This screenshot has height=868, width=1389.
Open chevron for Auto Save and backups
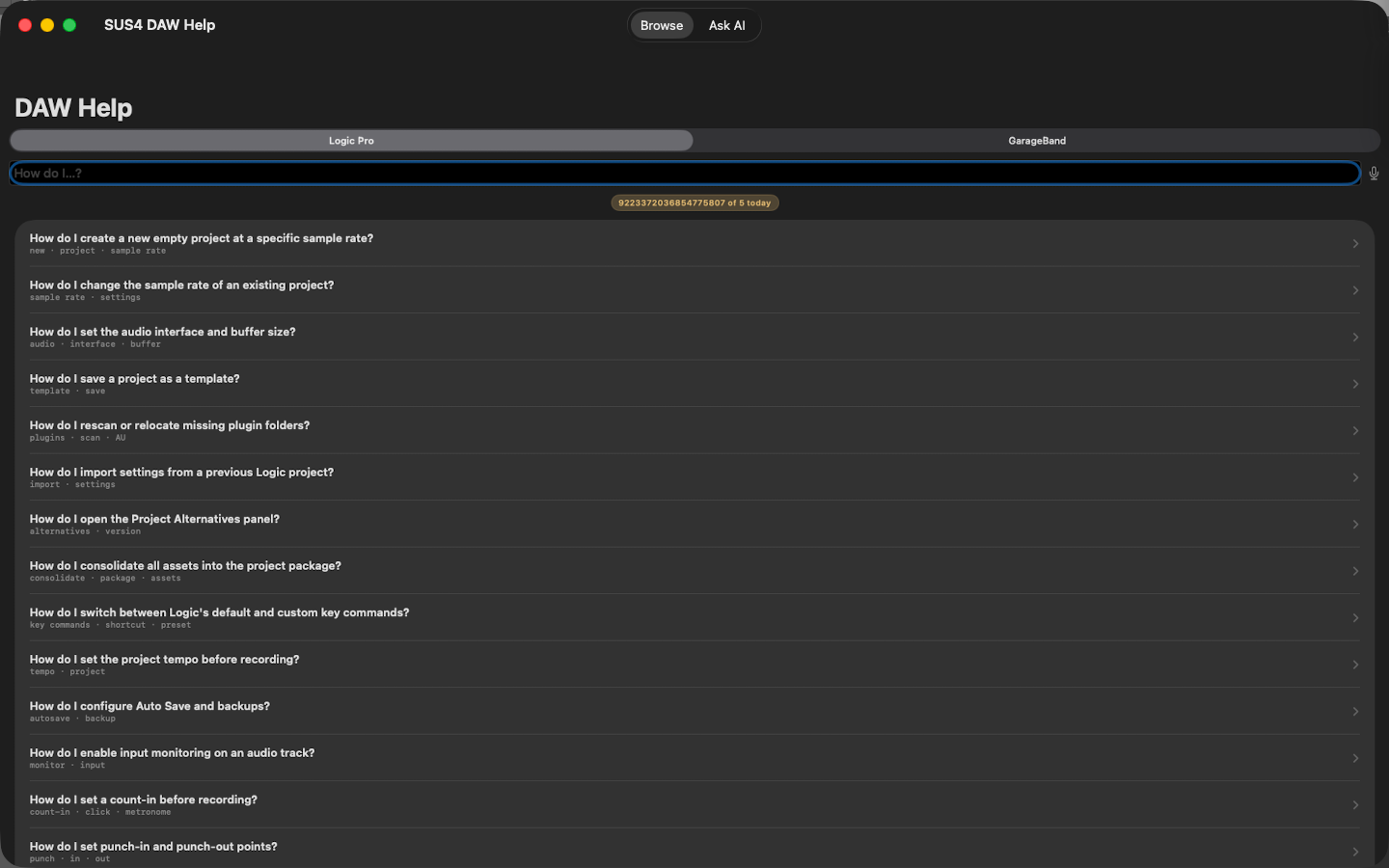point(1355,712)
